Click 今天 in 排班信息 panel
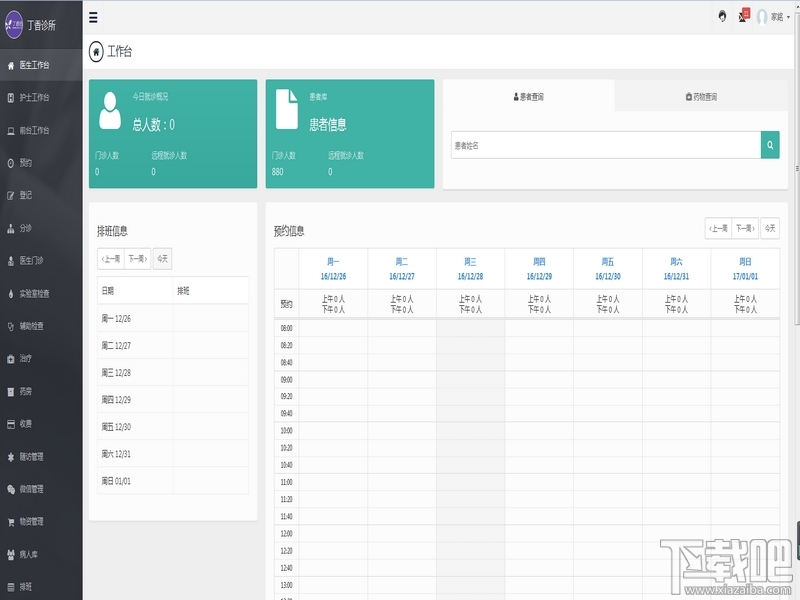Screen dimensions: 800x600 (x=162, y=259)
